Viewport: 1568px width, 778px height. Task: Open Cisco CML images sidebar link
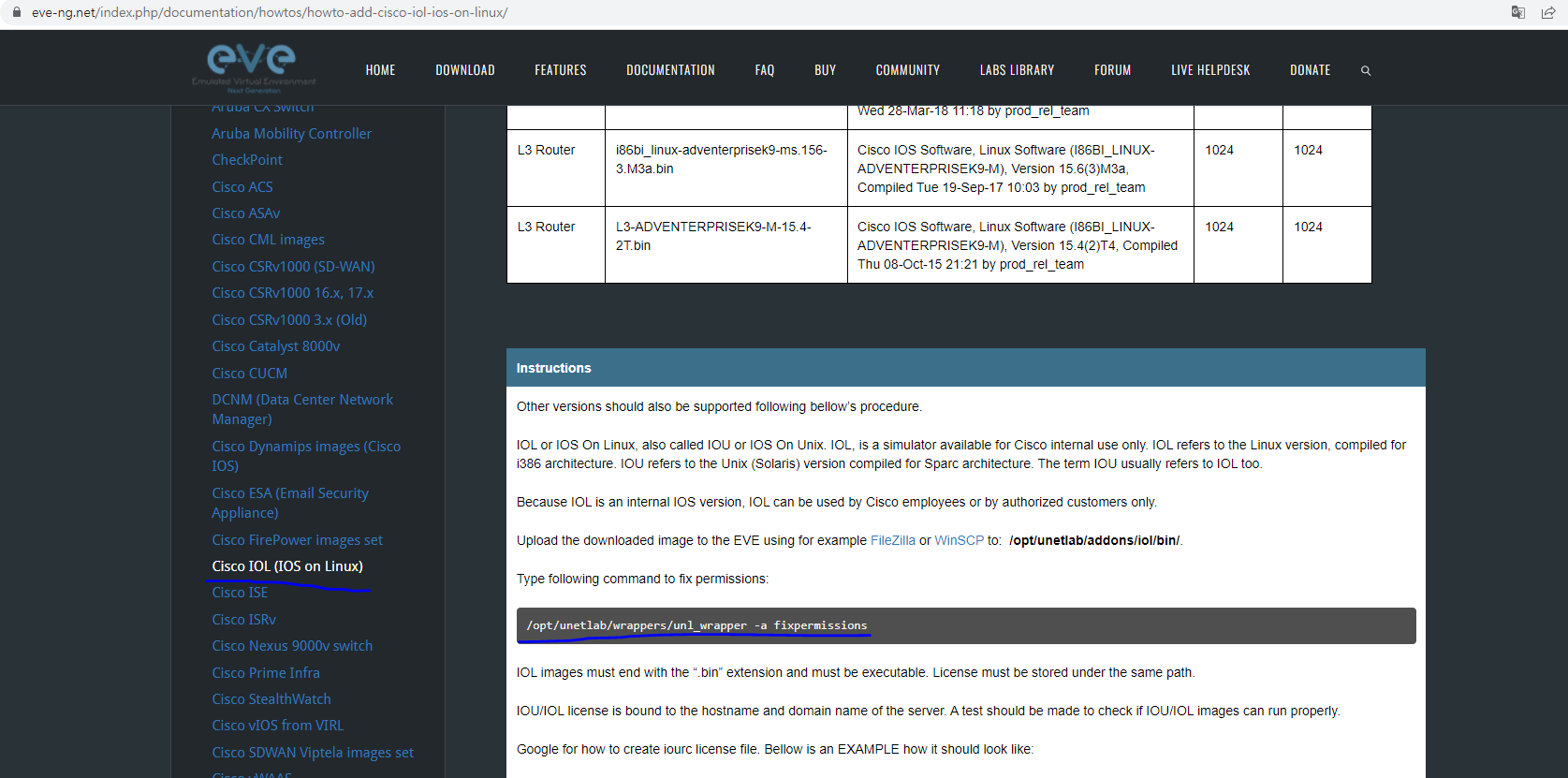pos(268,240)
